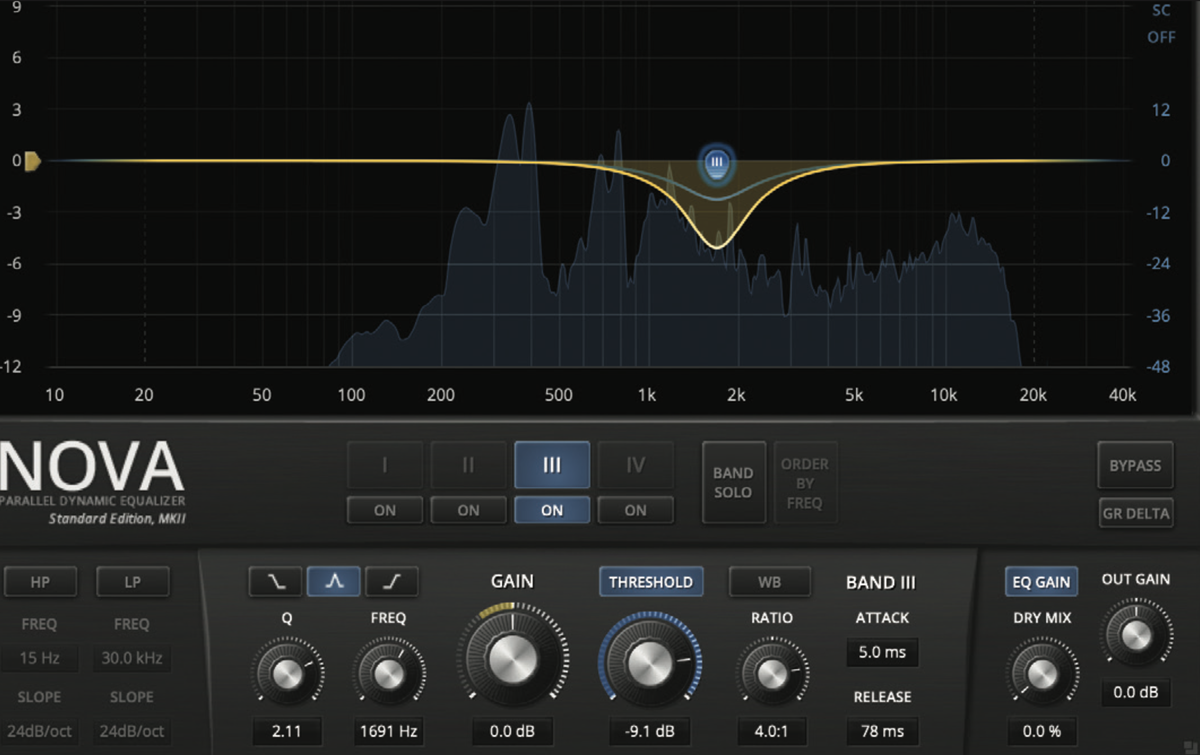This screenshot has height=755, width=1200.
Task: Click the Q value field showing 2.11
Action: point(287,731)
